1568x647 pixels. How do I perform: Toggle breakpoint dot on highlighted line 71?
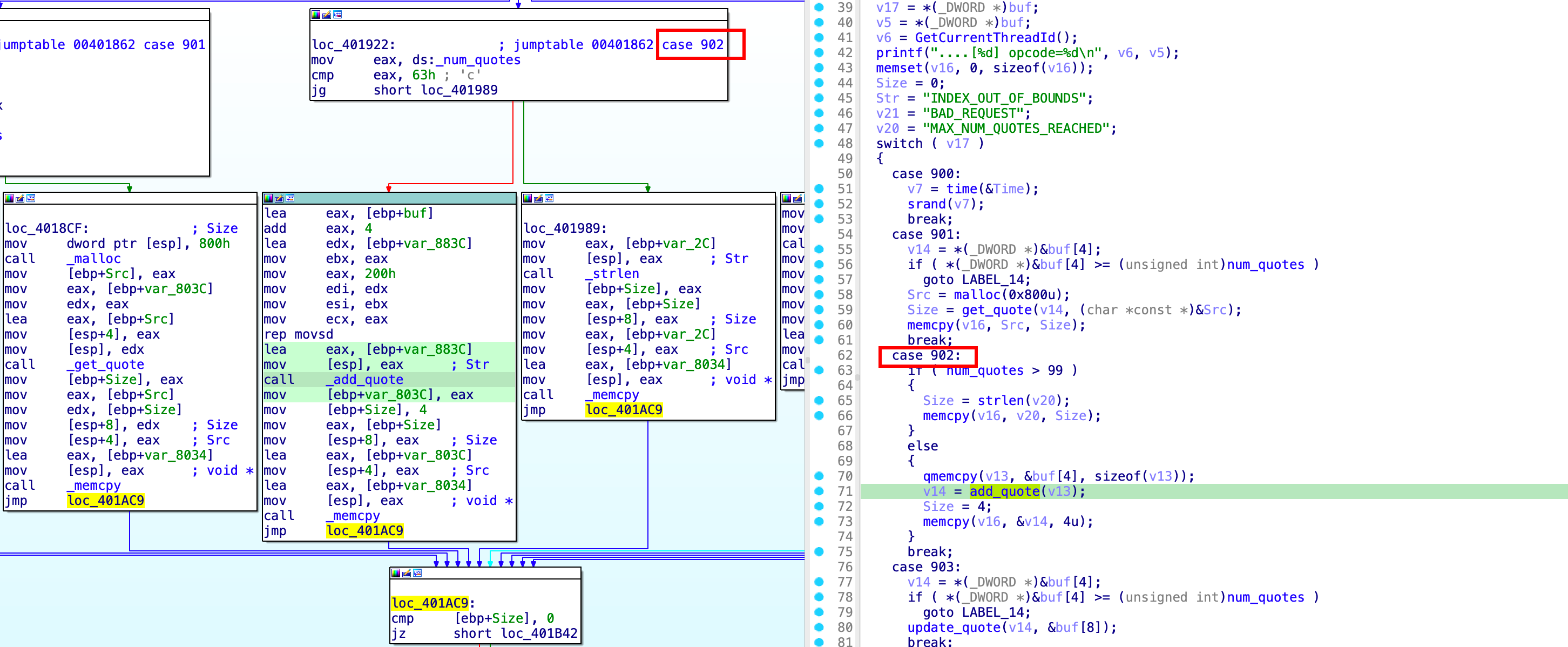(x=819, y=491)
